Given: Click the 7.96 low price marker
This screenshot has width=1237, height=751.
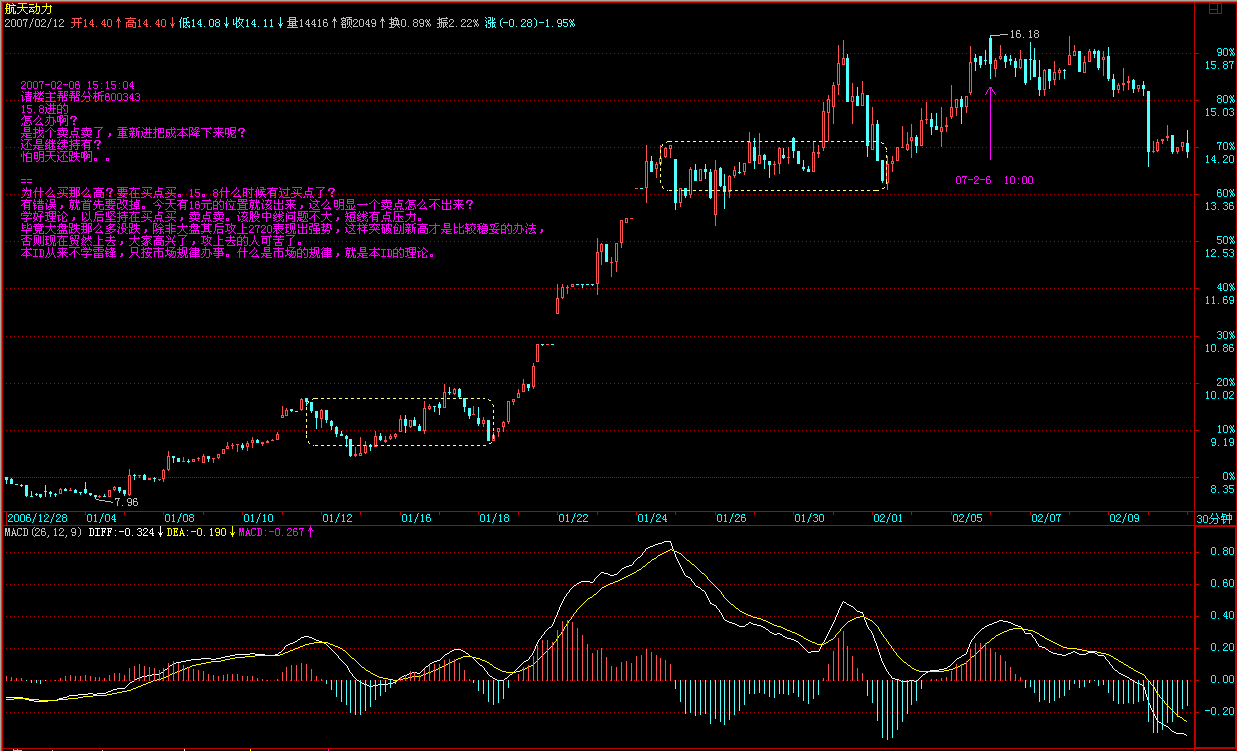Looking at the screenshot, I should [x=126, y=502].
